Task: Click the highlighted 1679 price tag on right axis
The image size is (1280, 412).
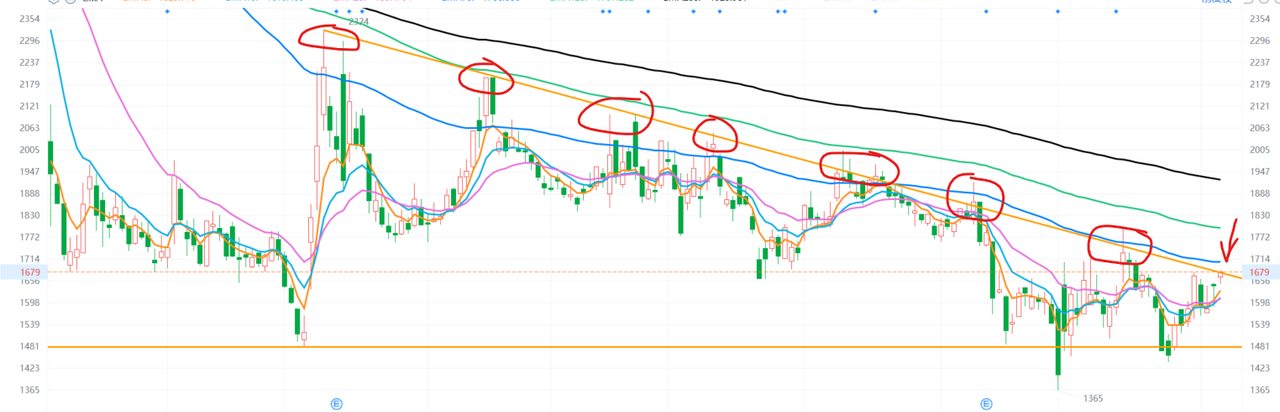Action: (x=1260, y=272)
